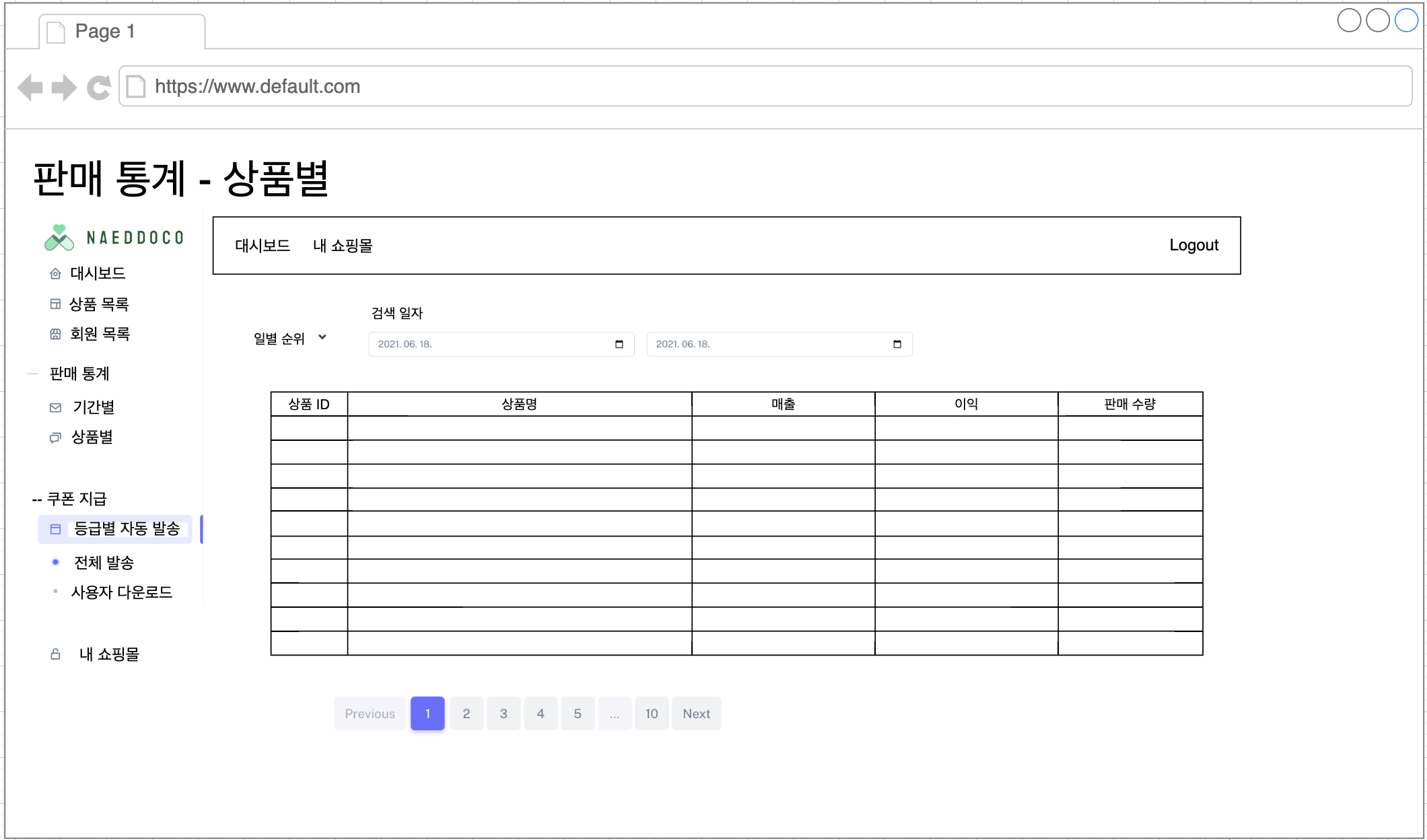Open the start date calendar picker
This screenshot has width=1427, height=840.
(619, 344)
